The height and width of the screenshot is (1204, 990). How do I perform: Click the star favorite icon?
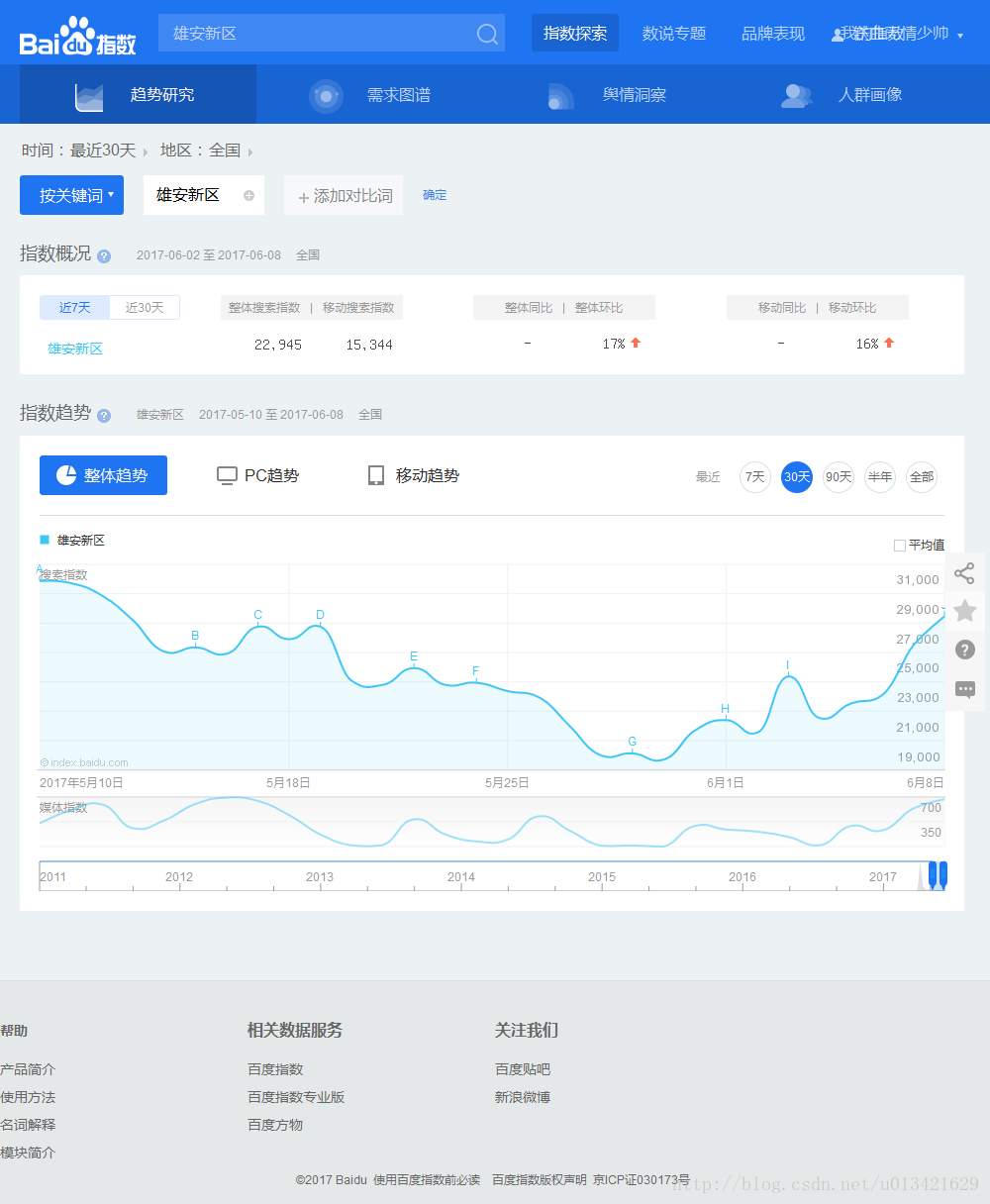pyautogui.click(x=965, y=611)
